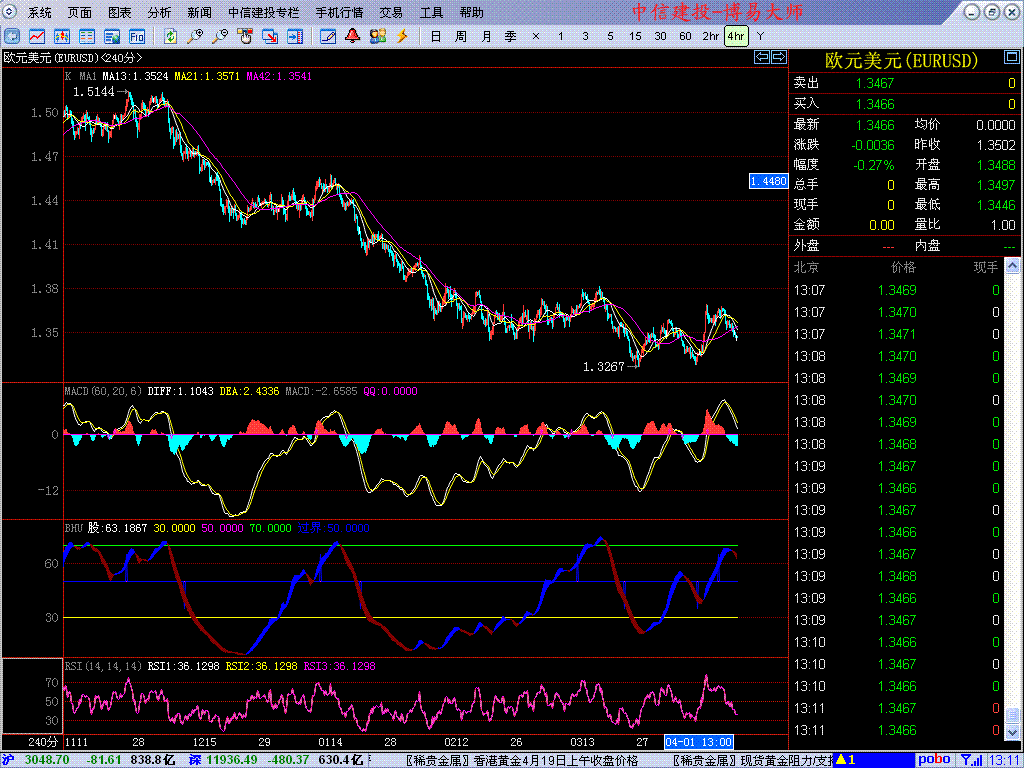The height and width of the screenshot is (768, 1024).
Task: Open the 页面 menu
Action: pos(80,12)
